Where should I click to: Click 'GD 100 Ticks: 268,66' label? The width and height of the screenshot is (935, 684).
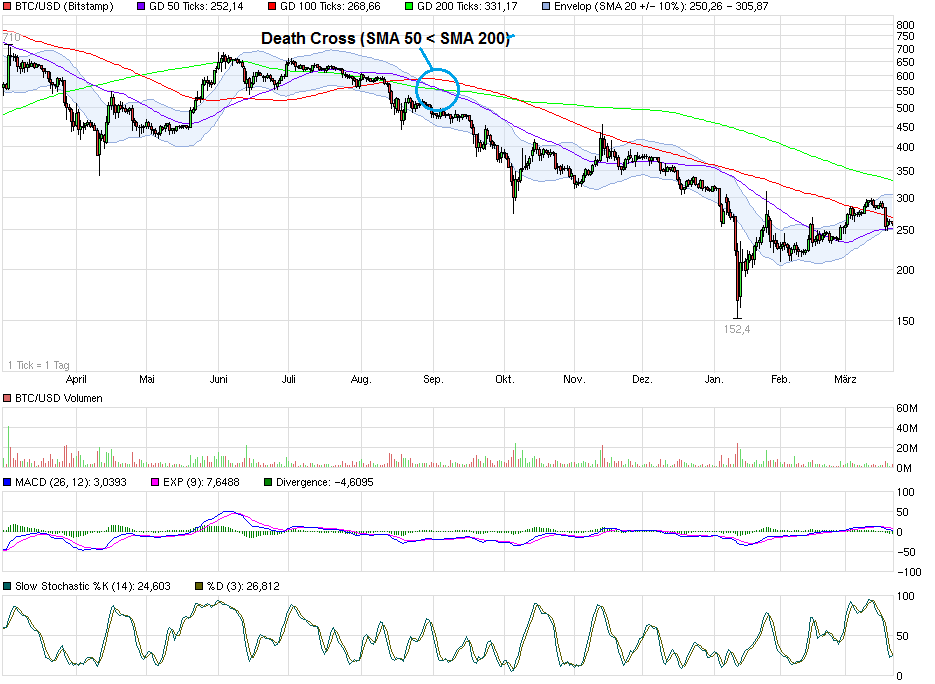click(x=330, y=7)
